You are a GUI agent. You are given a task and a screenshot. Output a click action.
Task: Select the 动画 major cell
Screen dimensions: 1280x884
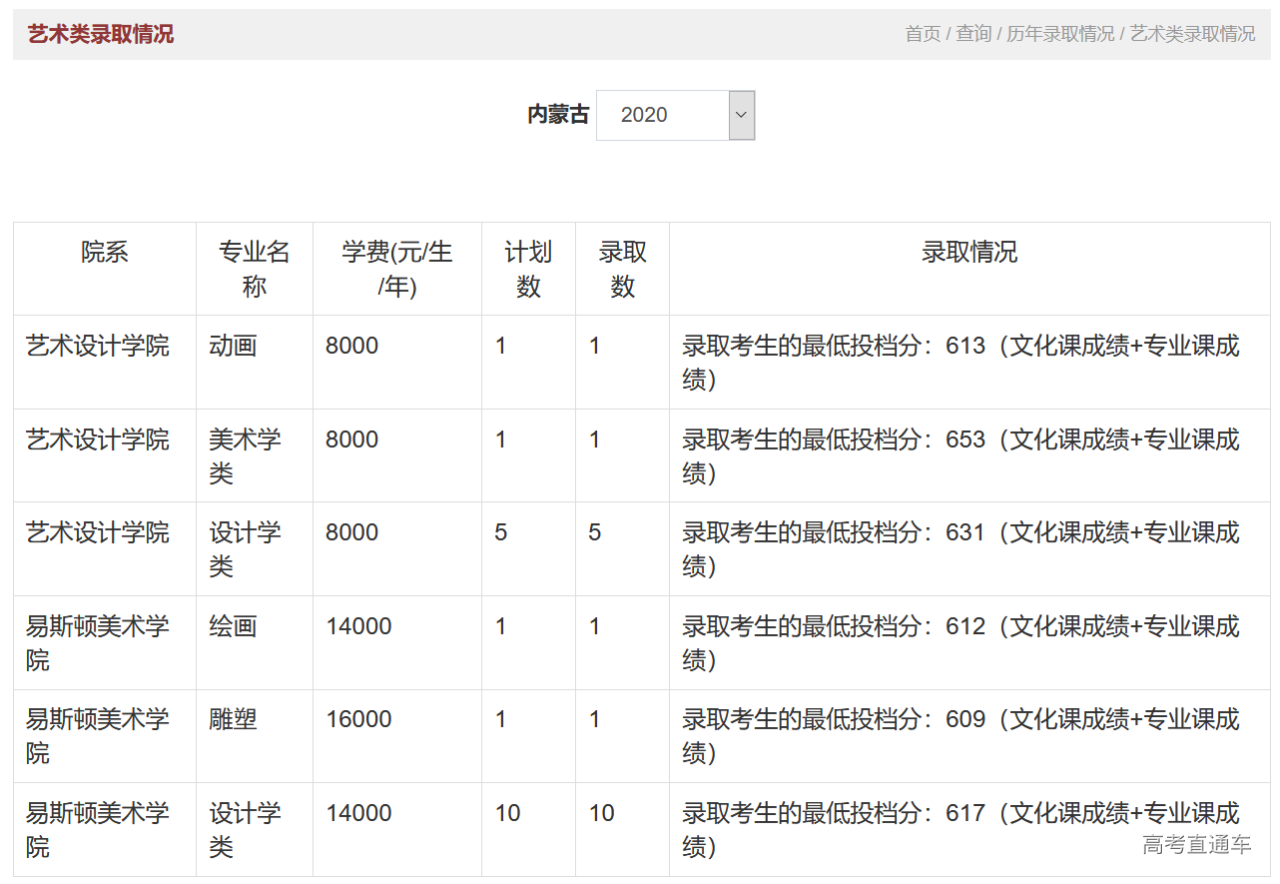[233, 345]
